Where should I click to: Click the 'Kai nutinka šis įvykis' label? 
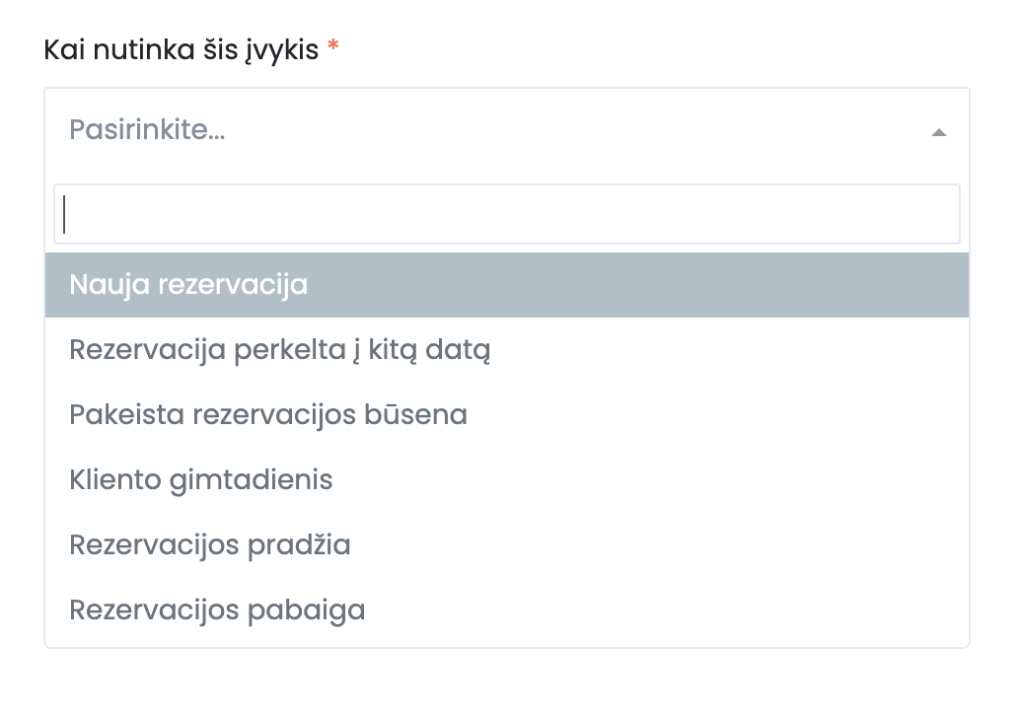click(x=180, y=49)
